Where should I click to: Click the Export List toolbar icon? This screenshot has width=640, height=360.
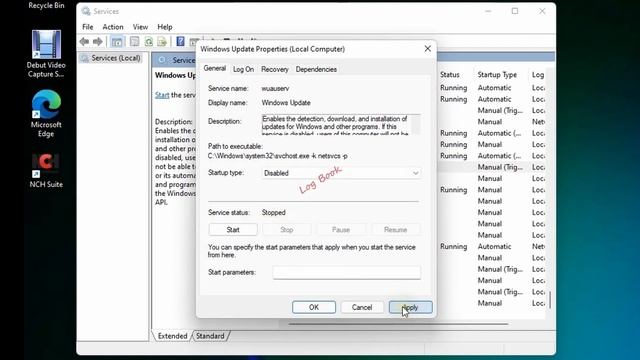pos(162,41)
